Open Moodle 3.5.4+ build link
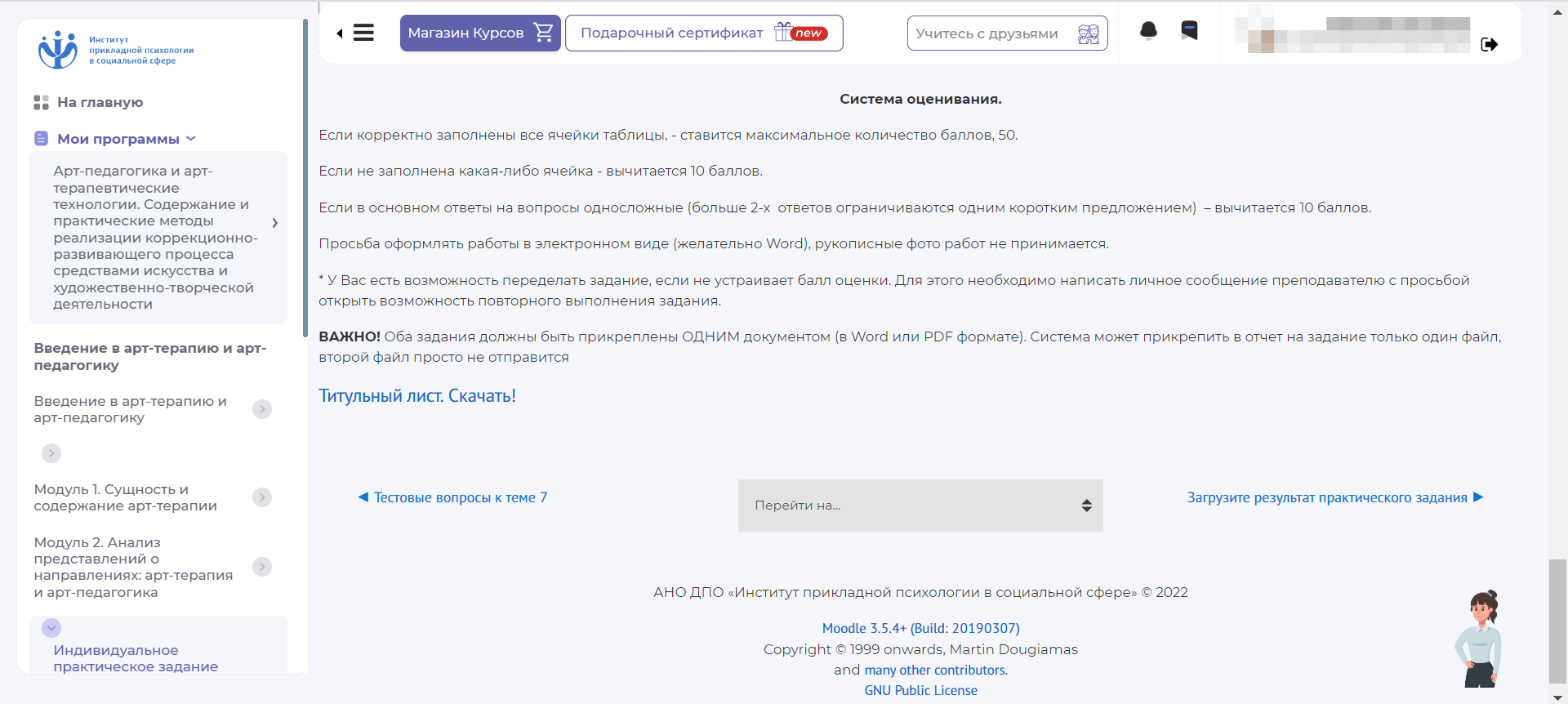 (x=920, y=628)
